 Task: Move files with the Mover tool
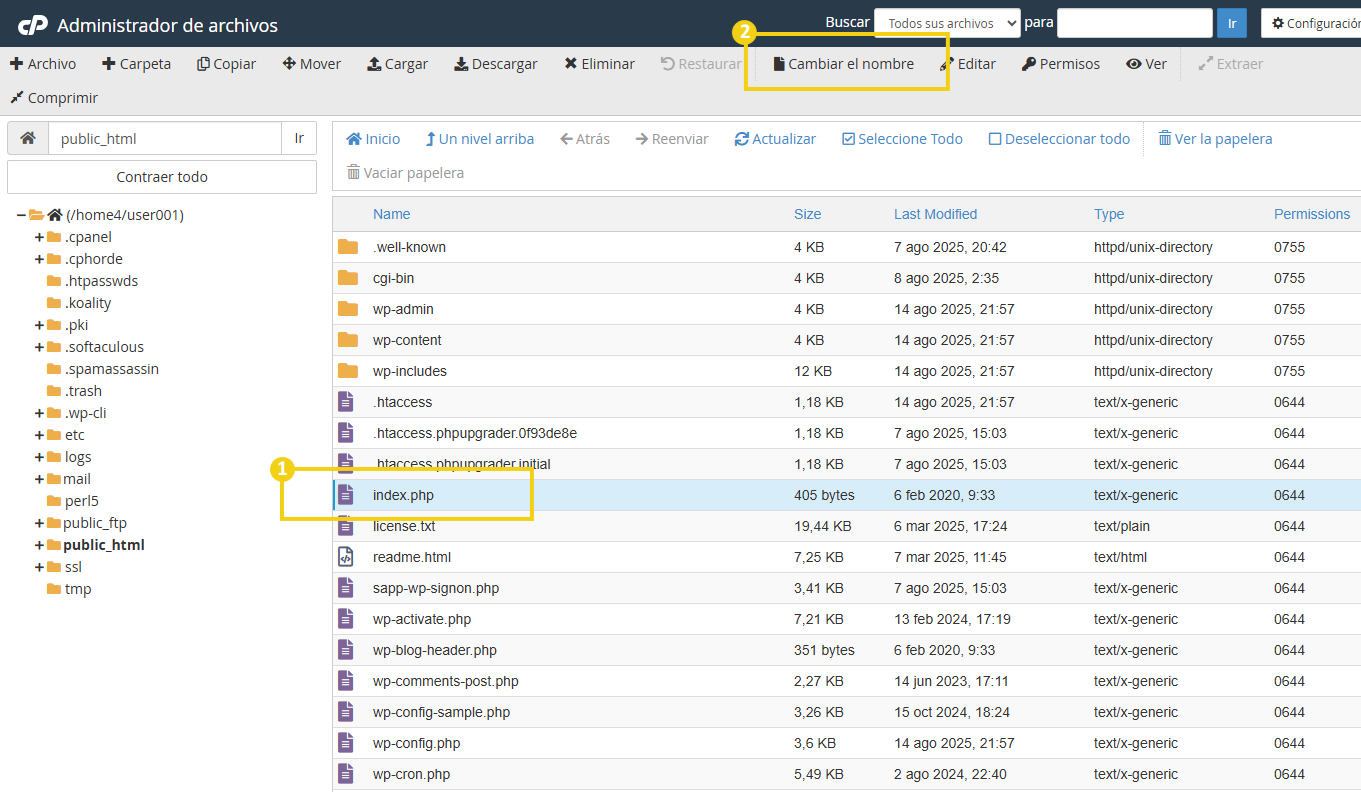pos(311,63)
